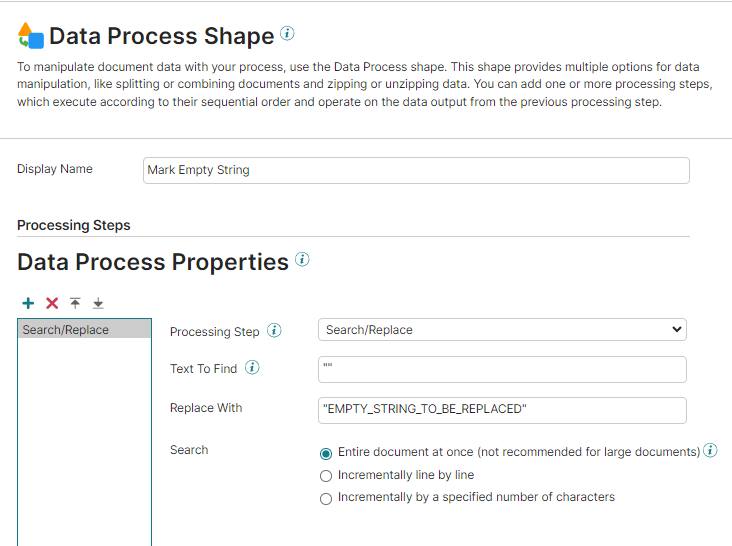Click empty area of processing steps list
Viewport: 732px width, 546px height.
pos(84,440)
